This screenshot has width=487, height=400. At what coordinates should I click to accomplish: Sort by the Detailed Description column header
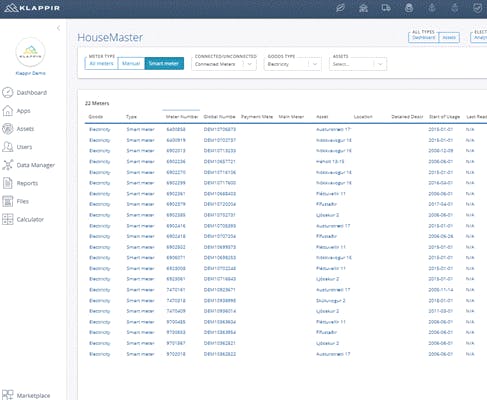click(x=407, y=117)
